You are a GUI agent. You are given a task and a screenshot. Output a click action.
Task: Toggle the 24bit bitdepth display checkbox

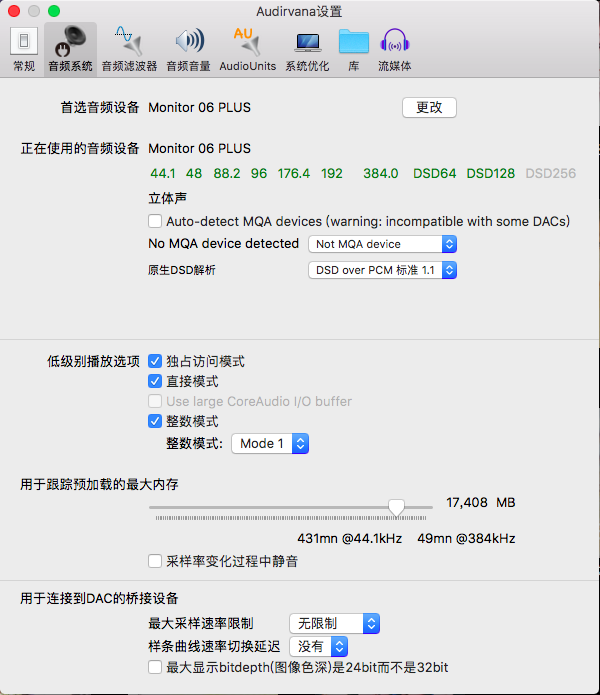[155, 667]
